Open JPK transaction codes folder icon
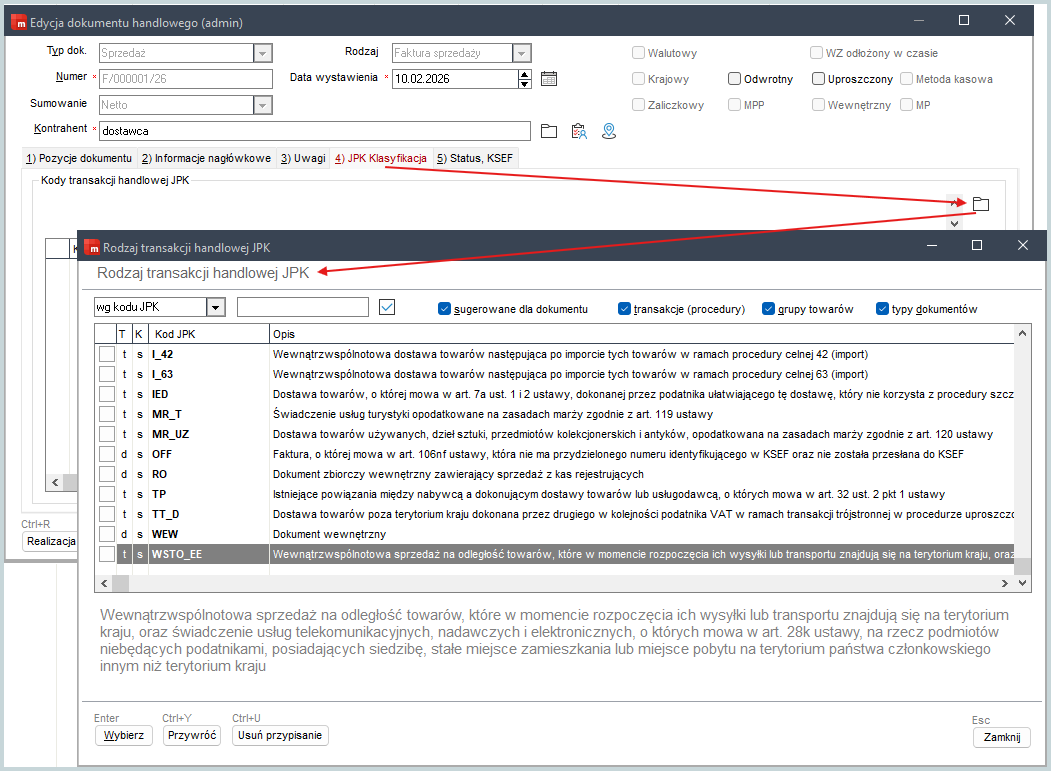The height and width of the screenshot is (771, 1051). (x=981, y=204)
